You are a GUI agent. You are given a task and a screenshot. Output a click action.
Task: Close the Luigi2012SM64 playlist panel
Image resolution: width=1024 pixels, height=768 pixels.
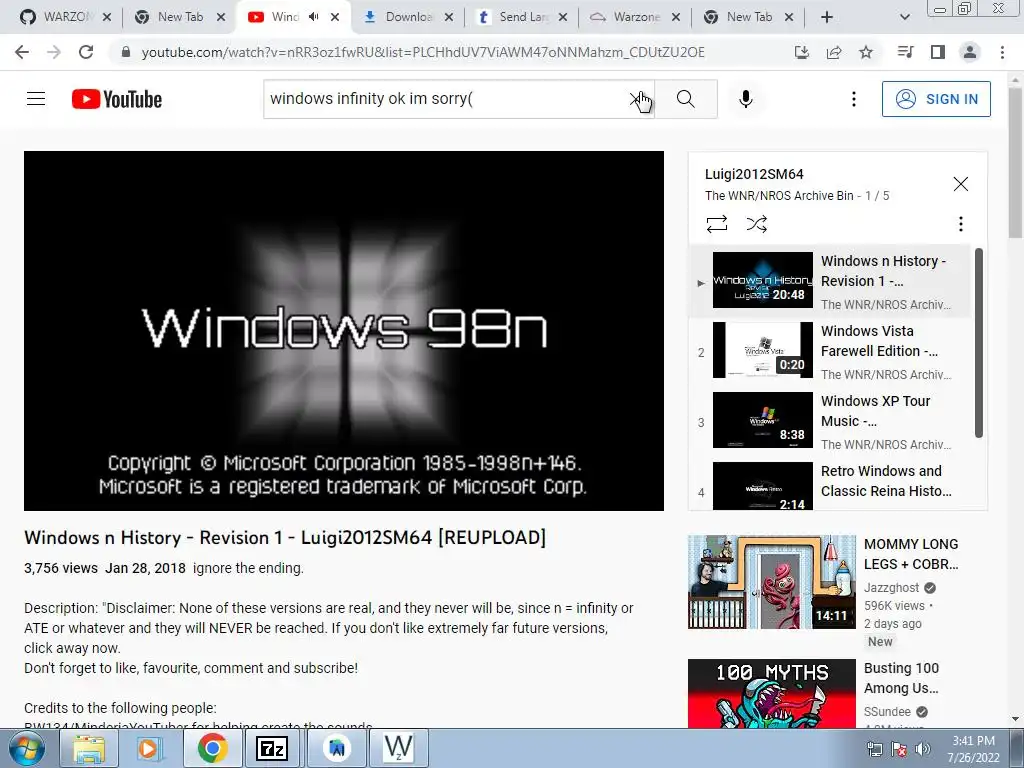point(961,184)
